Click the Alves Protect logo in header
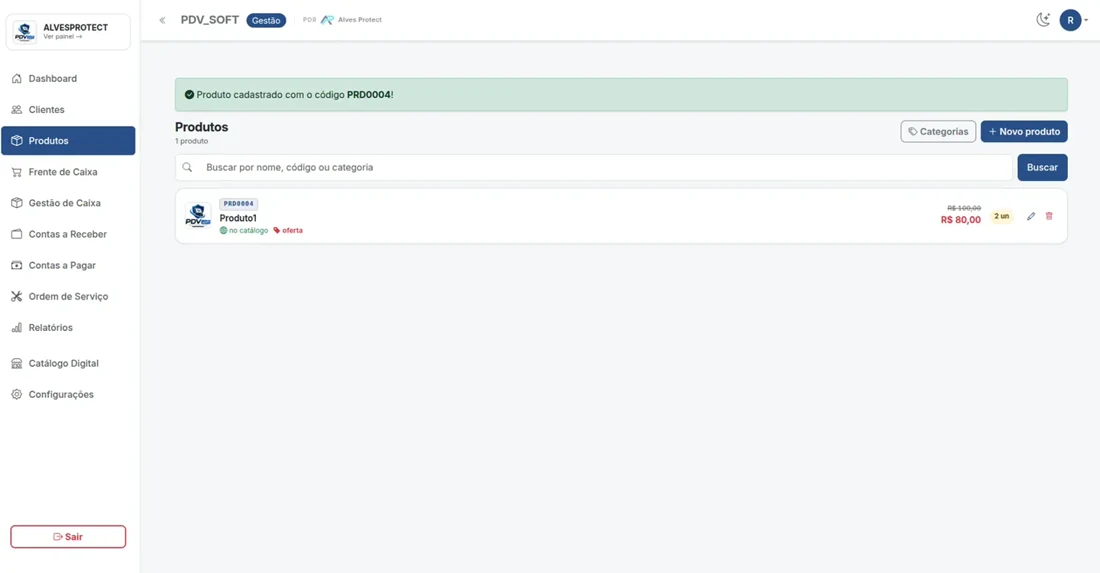Viewport: 1100px width, 573px height. point(327,20)
